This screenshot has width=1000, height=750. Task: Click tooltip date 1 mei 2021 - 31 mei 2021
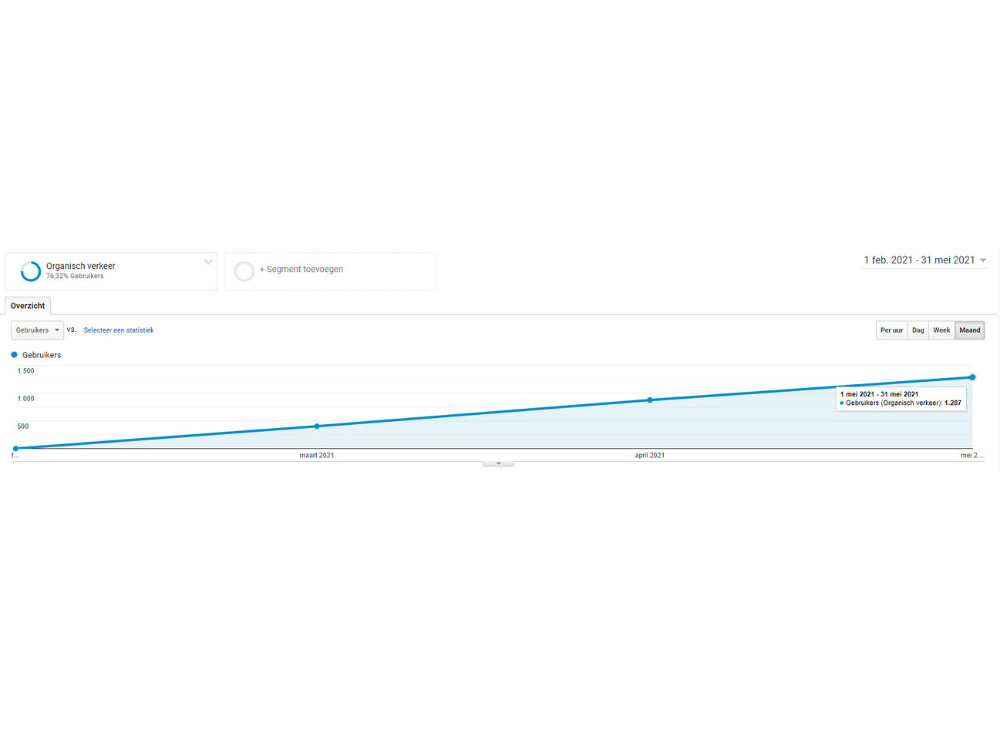point(879,394)
